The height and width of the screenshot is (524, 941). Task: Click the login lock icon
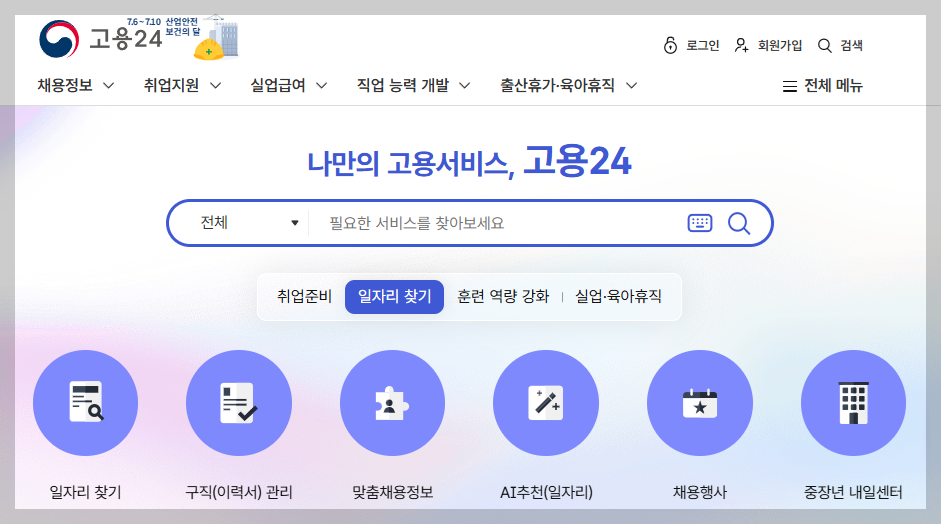pos(670,45)
